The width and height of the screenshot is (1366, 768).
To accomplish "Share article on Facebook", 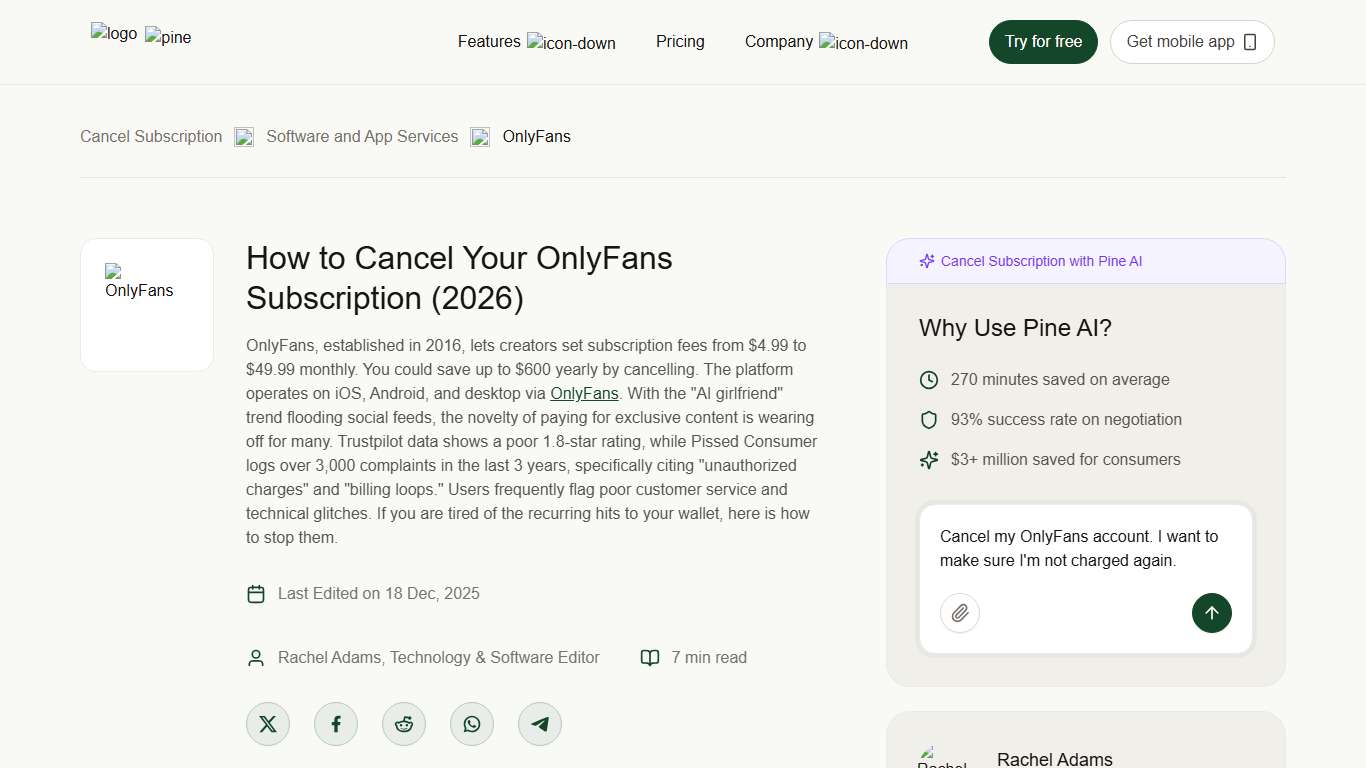I will point(335,723).
